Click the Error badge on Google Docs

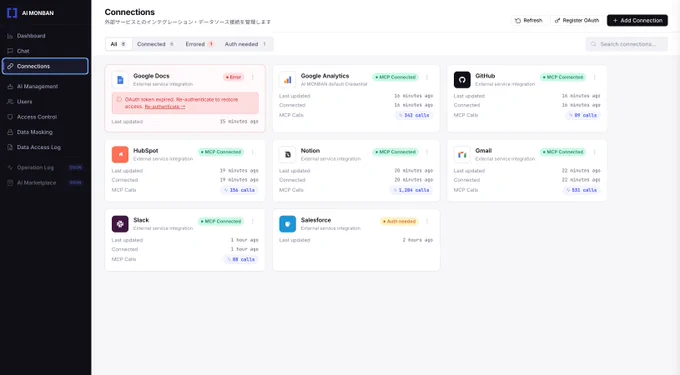pyautogui.click(x=233, y=77)
